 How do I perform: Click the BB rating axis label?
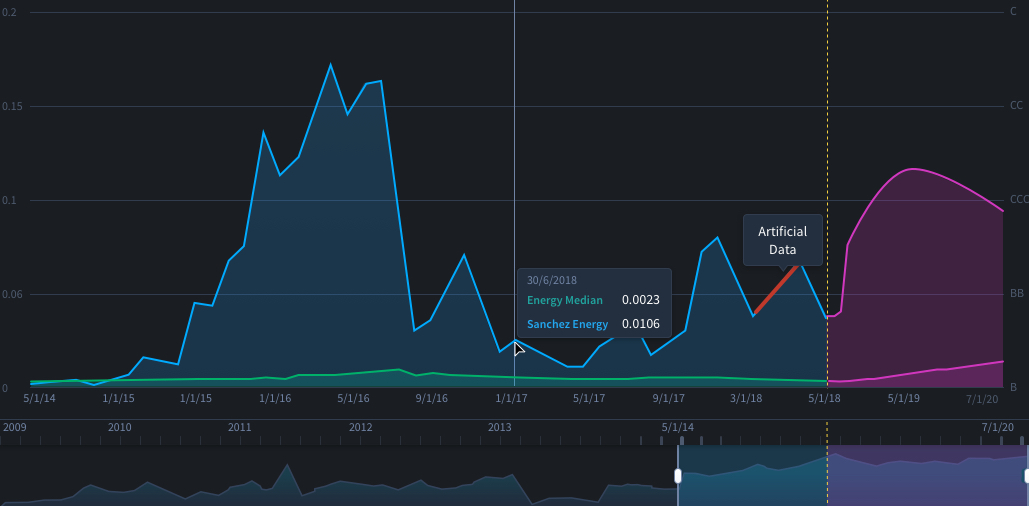point(1016,294)
